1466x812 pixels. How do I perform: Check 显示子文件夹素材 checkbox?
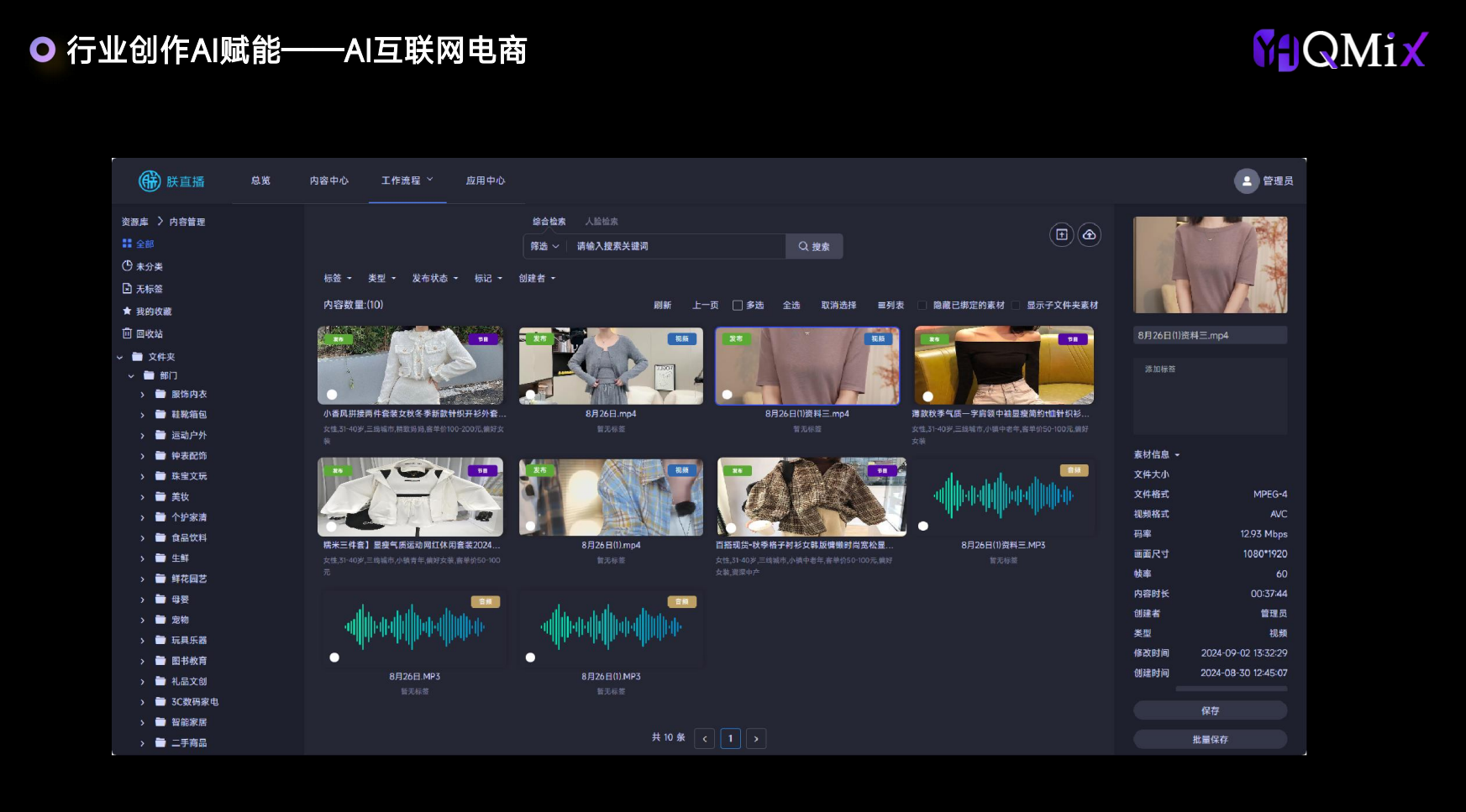1016,306
